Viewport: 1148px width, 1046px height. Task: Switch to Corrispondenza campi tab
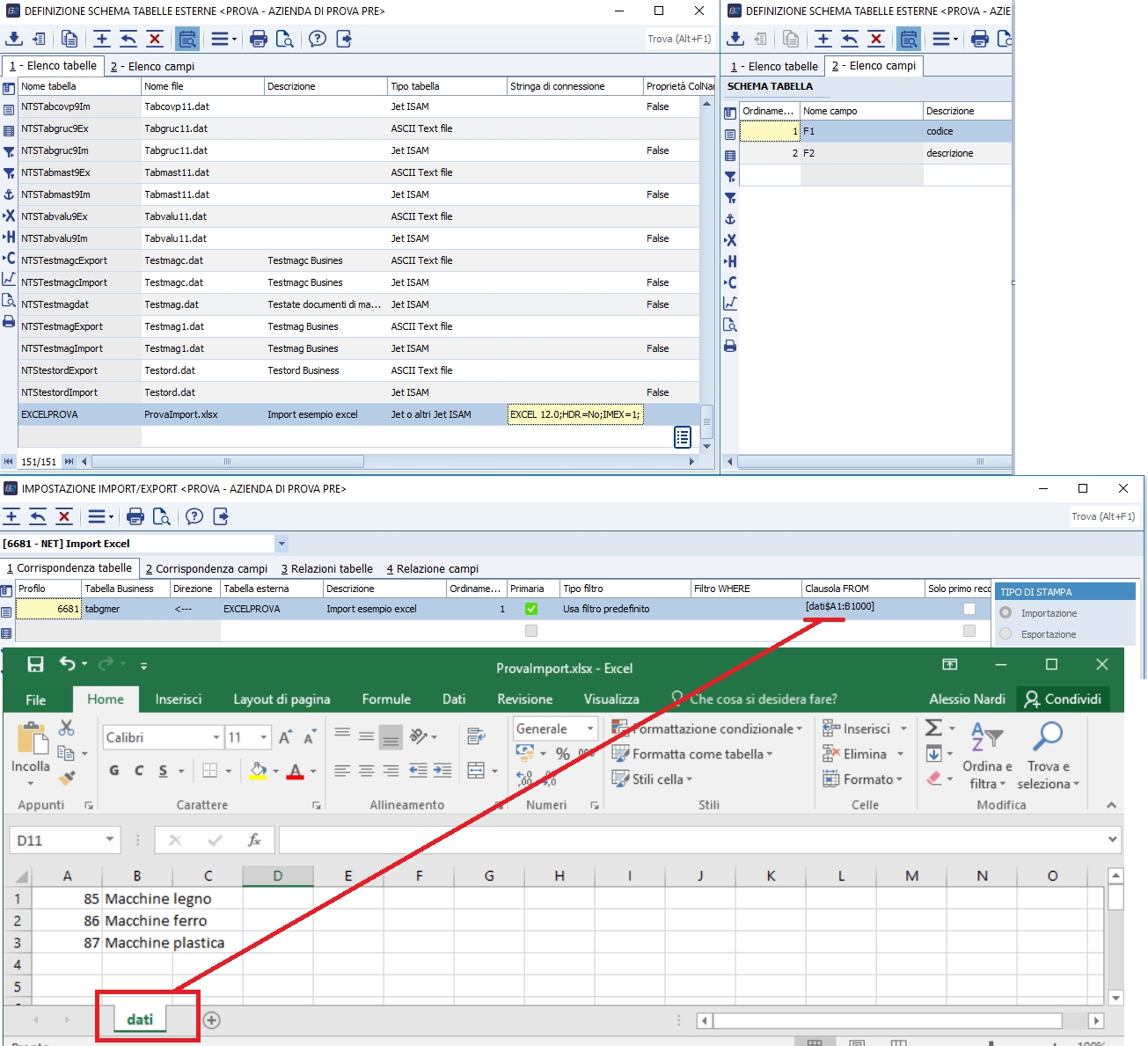pyautogui.click(x=207, y=569)
